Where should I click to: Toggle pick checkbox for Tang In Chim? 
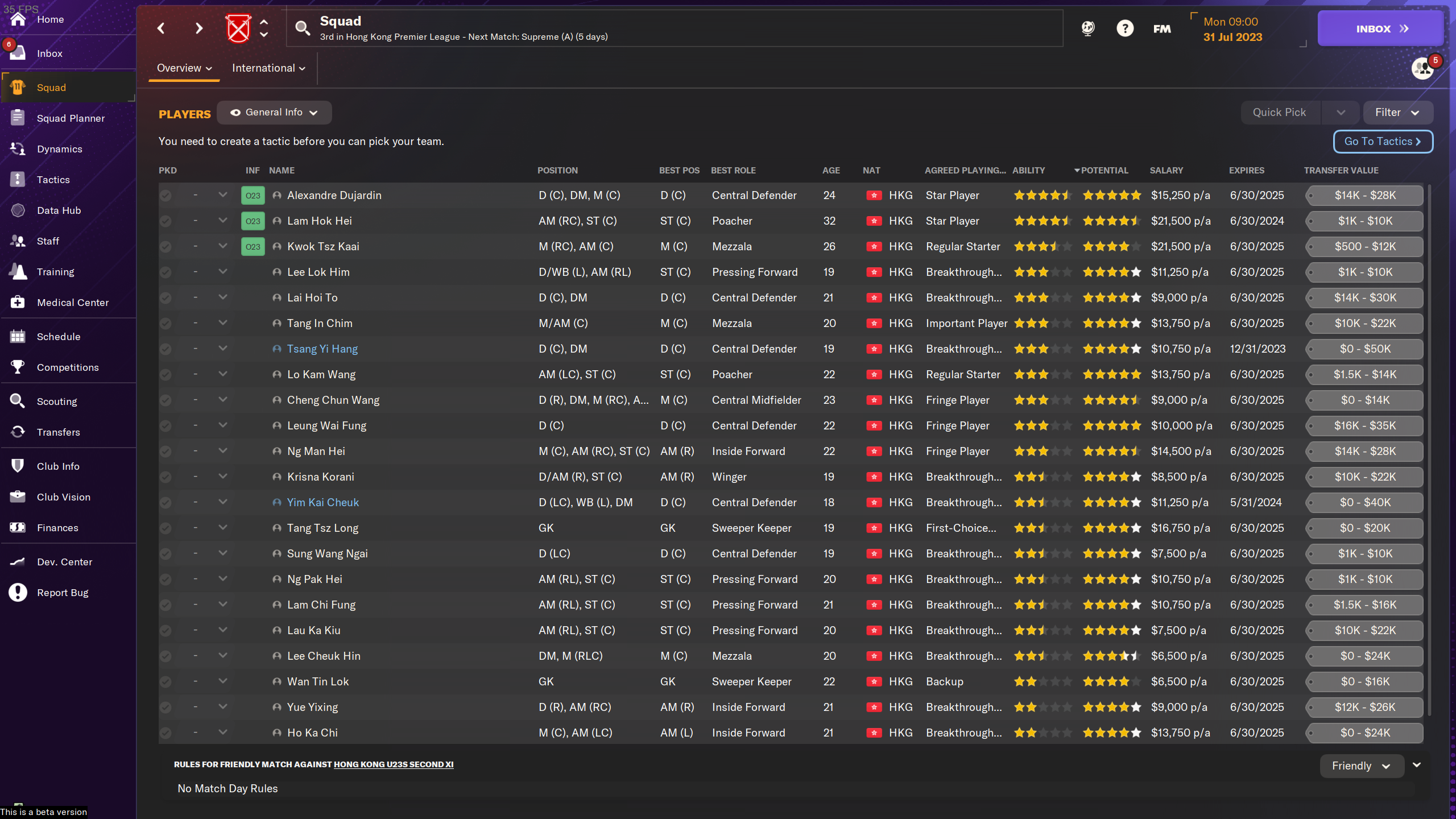point(166,323)
